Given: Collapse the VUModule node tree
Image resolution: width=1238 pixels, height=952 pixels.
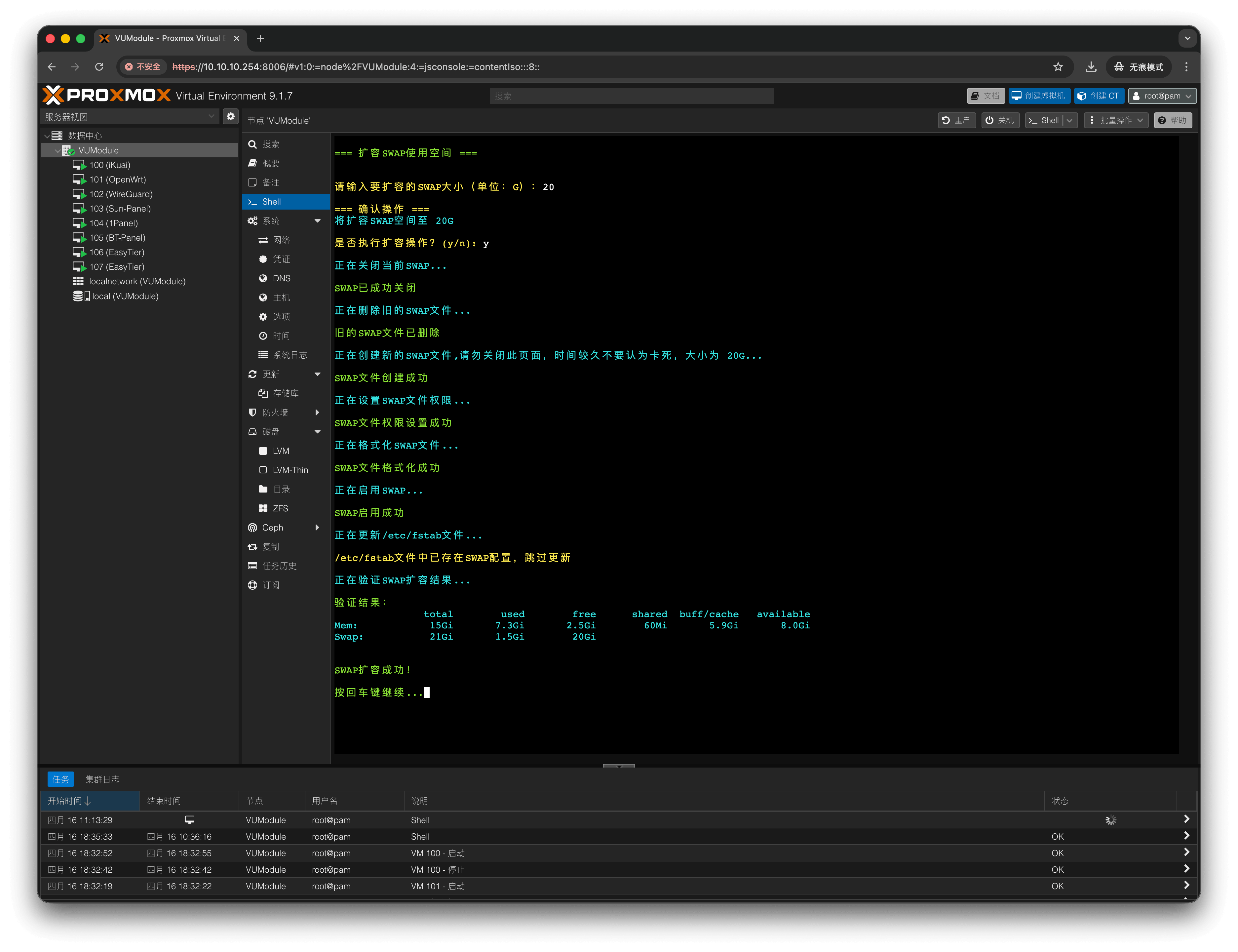Looking at the screenshot, I should [x=57, y=151].
